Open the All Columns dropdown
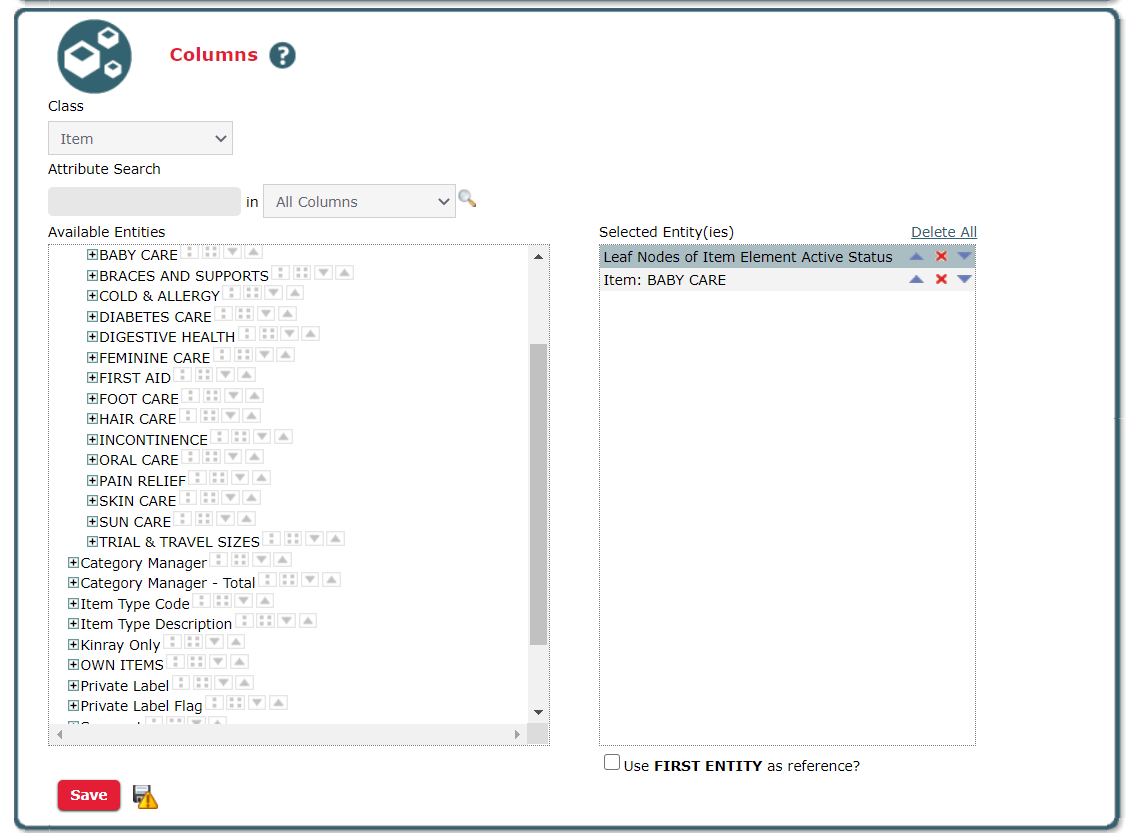This screenshot has height=833, width=1140. tap(359, 201)
